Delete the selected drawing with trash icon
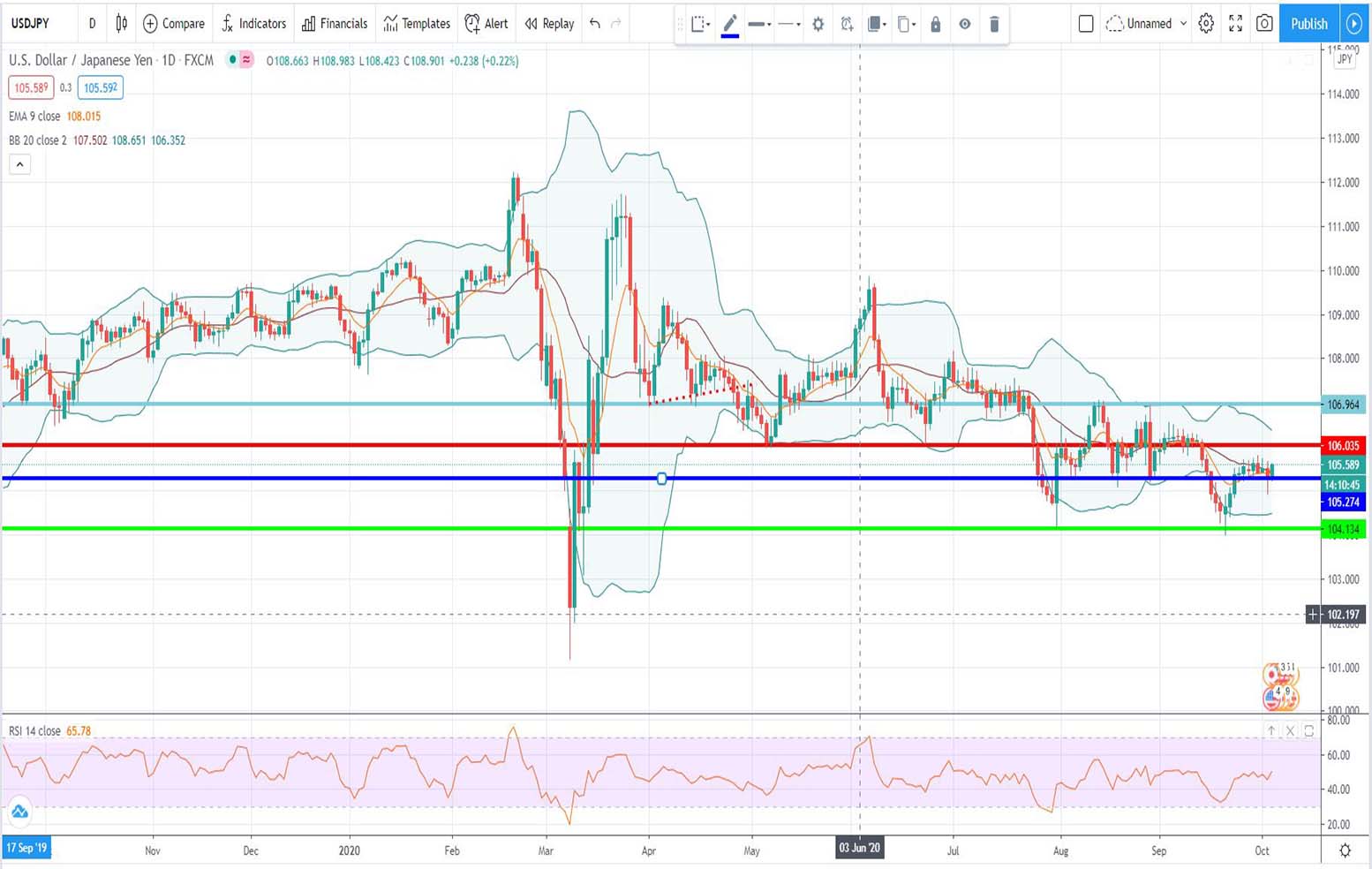This screenshot has height=869, width=1372. [994, 25]
